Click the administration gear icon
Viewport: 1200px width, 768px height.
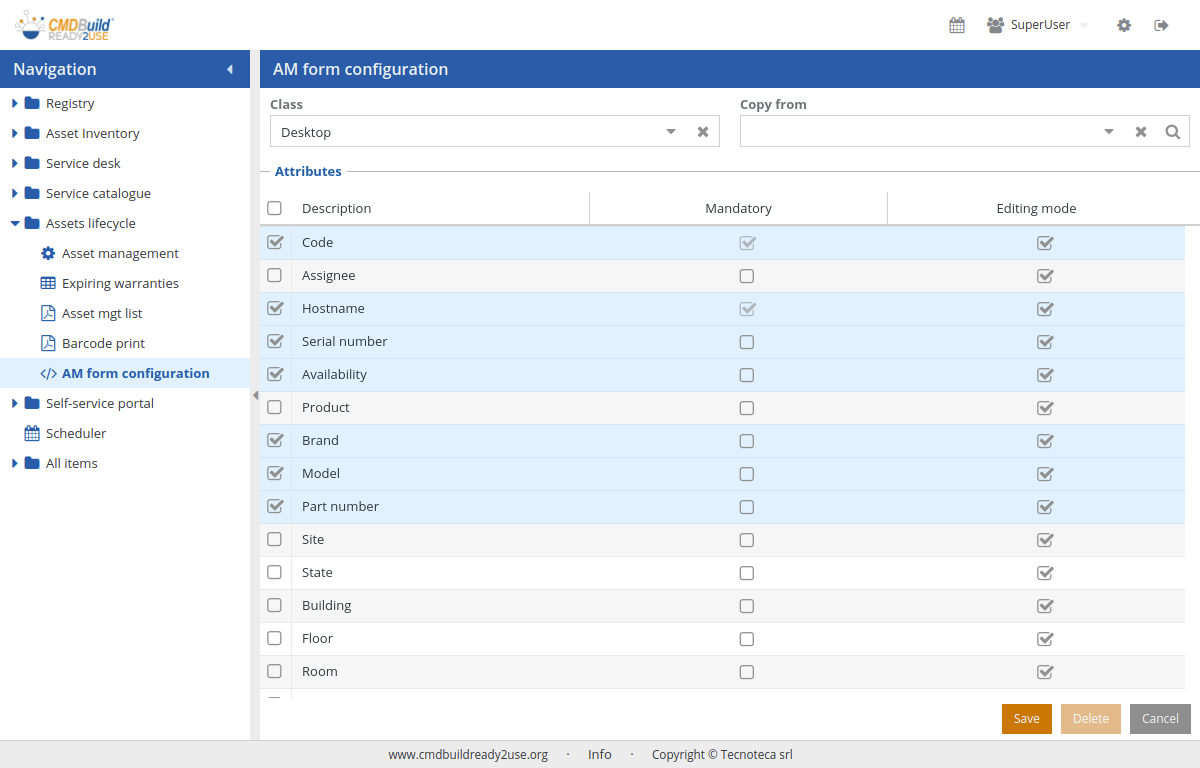tap(1124, 25)
